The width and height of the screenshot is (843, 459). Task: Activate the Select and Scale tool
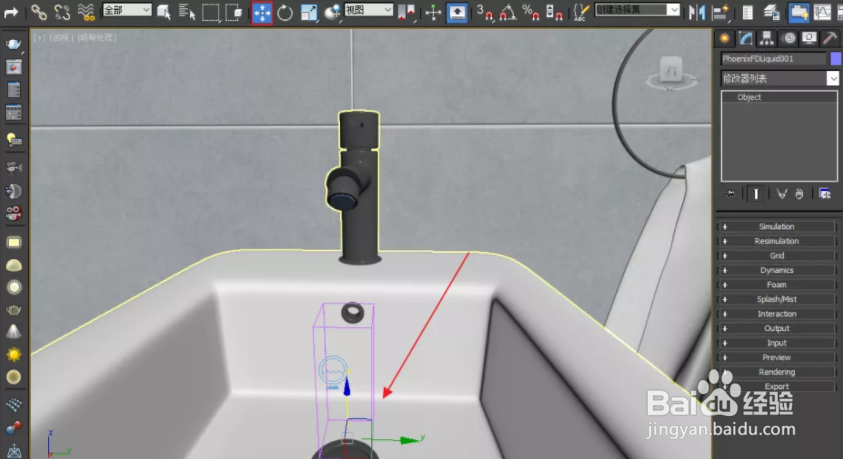pyautogui.click(x=309, y=12)
